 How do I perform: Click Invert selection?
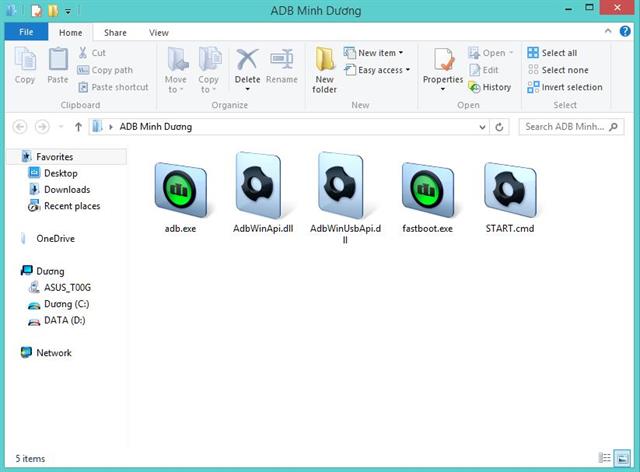click(x=564, y=87)
